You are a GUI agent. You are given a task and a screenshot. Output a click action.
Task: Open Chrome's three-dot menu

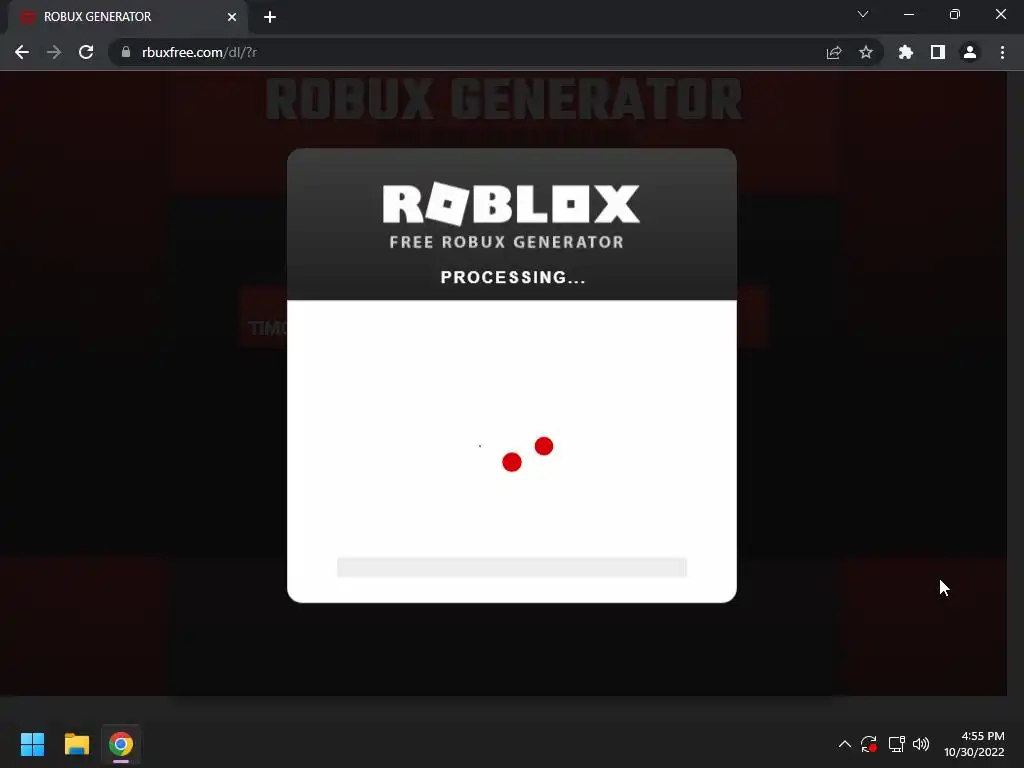pyautogui.click(x=1002, y=52)
